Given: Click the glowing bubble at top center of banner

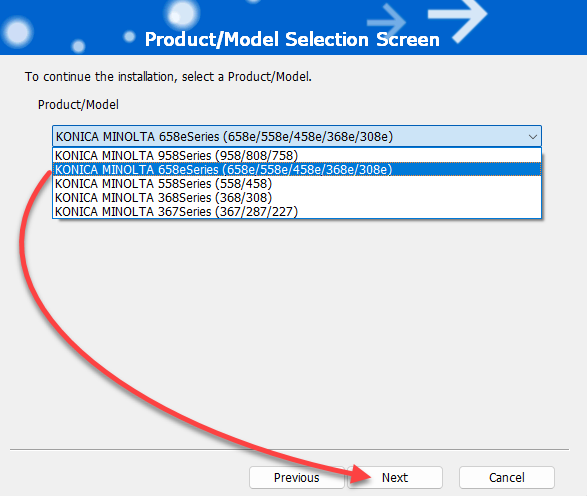Looking at the screenshot, I should (x=182, y=14).
